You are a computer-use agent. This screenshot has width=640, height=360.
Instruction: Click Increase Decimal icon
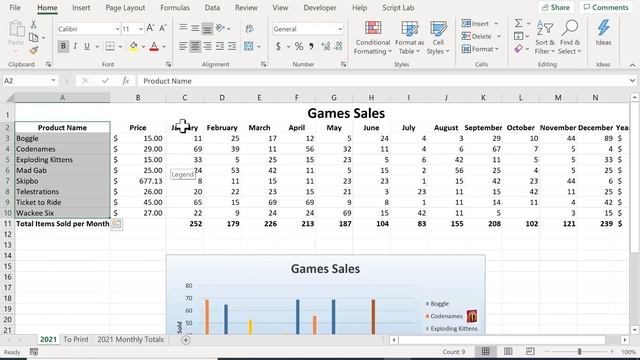[325, 46]
